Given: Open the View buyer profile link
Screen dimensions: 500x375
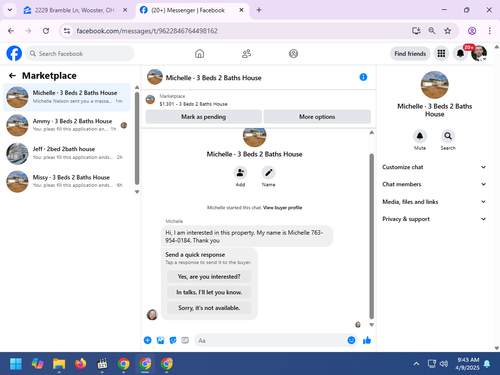Looking at the screenshot, I should pos(282,208).
